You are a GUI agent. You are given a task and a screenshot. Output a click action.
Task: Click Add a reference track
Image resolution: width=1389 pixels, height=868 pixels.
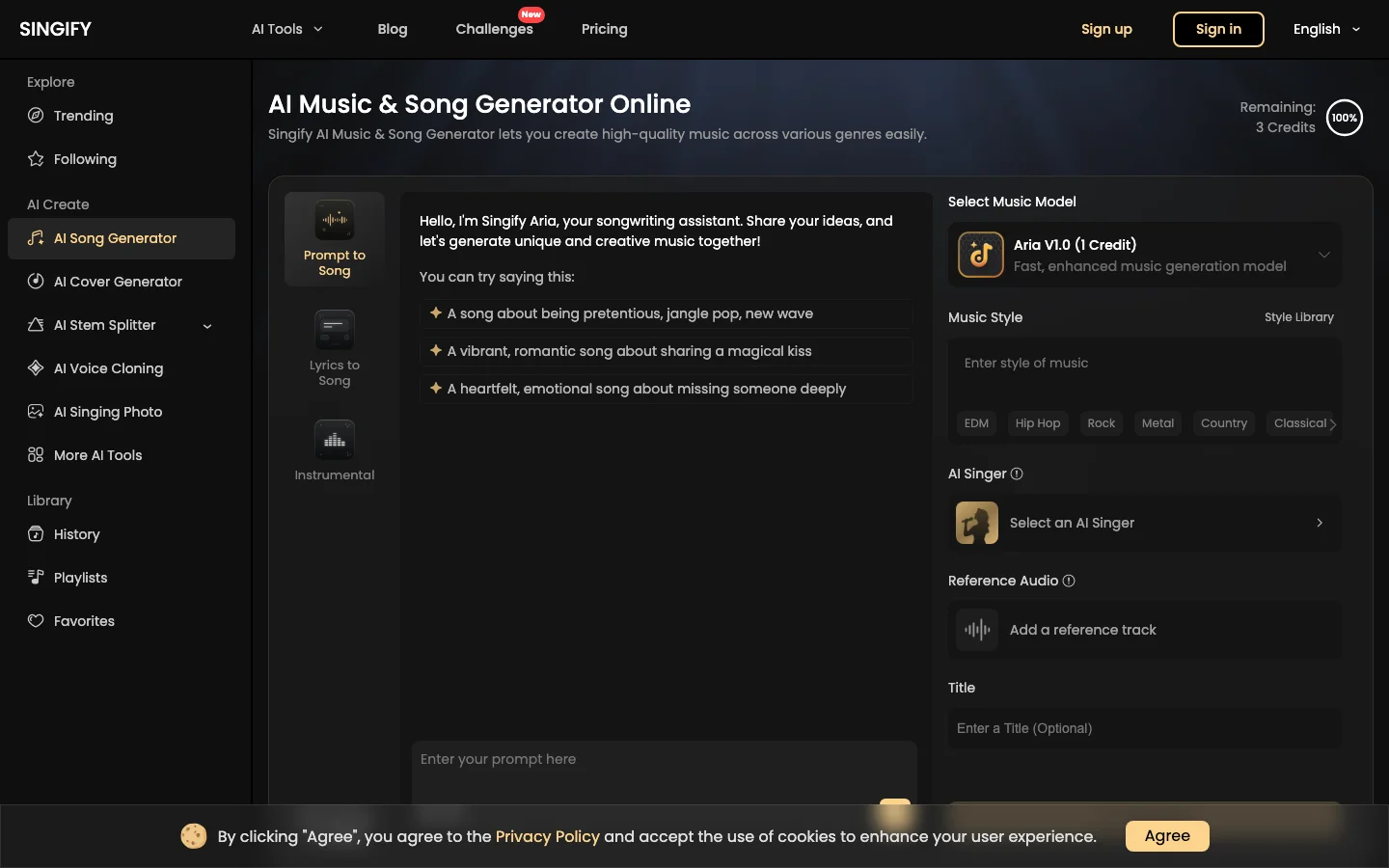click(1145, 630)
